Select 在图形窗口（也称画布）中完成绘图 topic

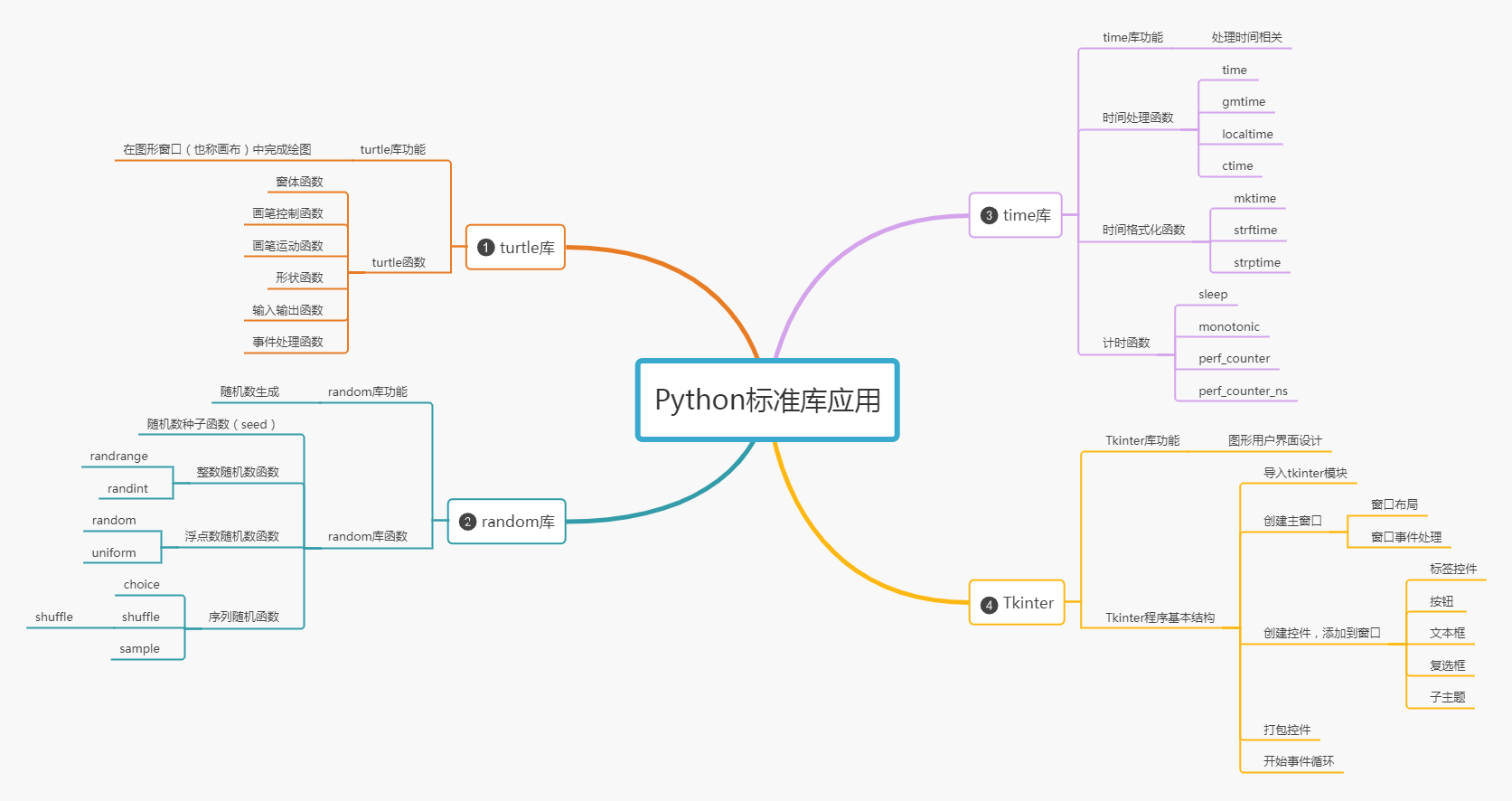click(x=217, y=149)
